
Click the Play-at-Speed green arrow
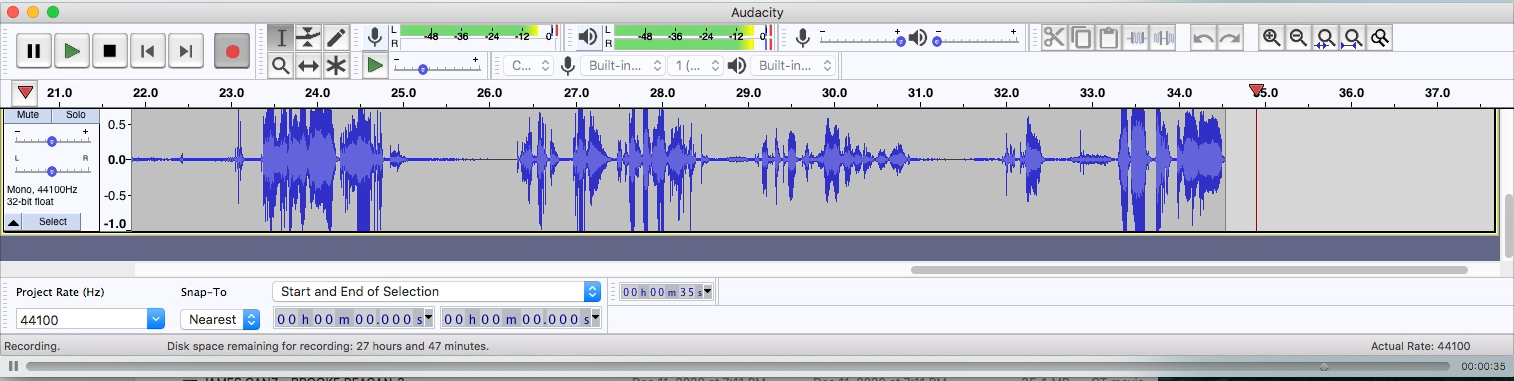click(x=375, y=66)
